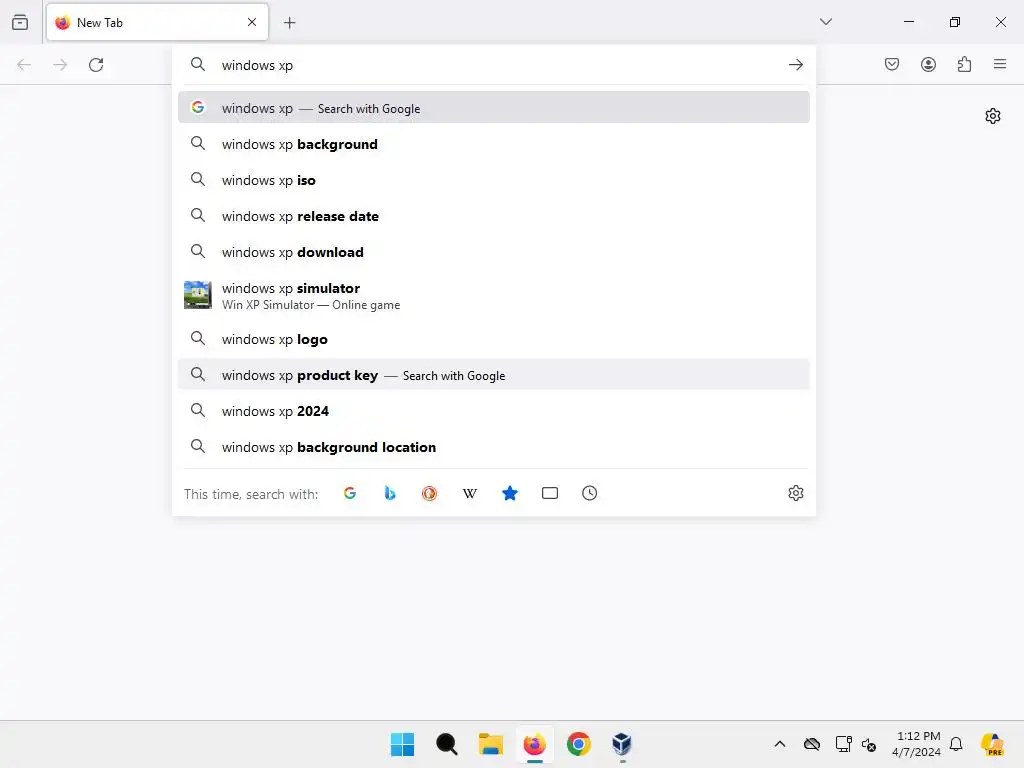Open Windows taskbar Search
The width and height of the screenshot is (1024, 768).
point(447,744)
